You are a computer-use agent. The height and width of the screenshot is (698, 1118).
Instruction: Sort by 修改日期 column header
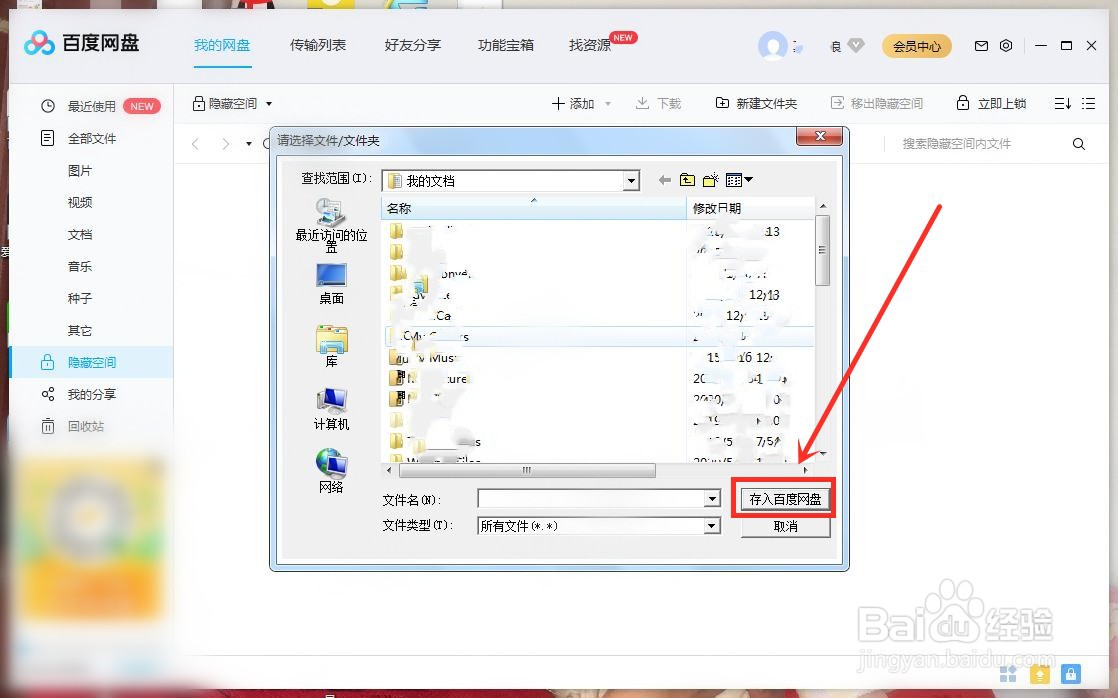pyautogui.click(x=750, y=208)
